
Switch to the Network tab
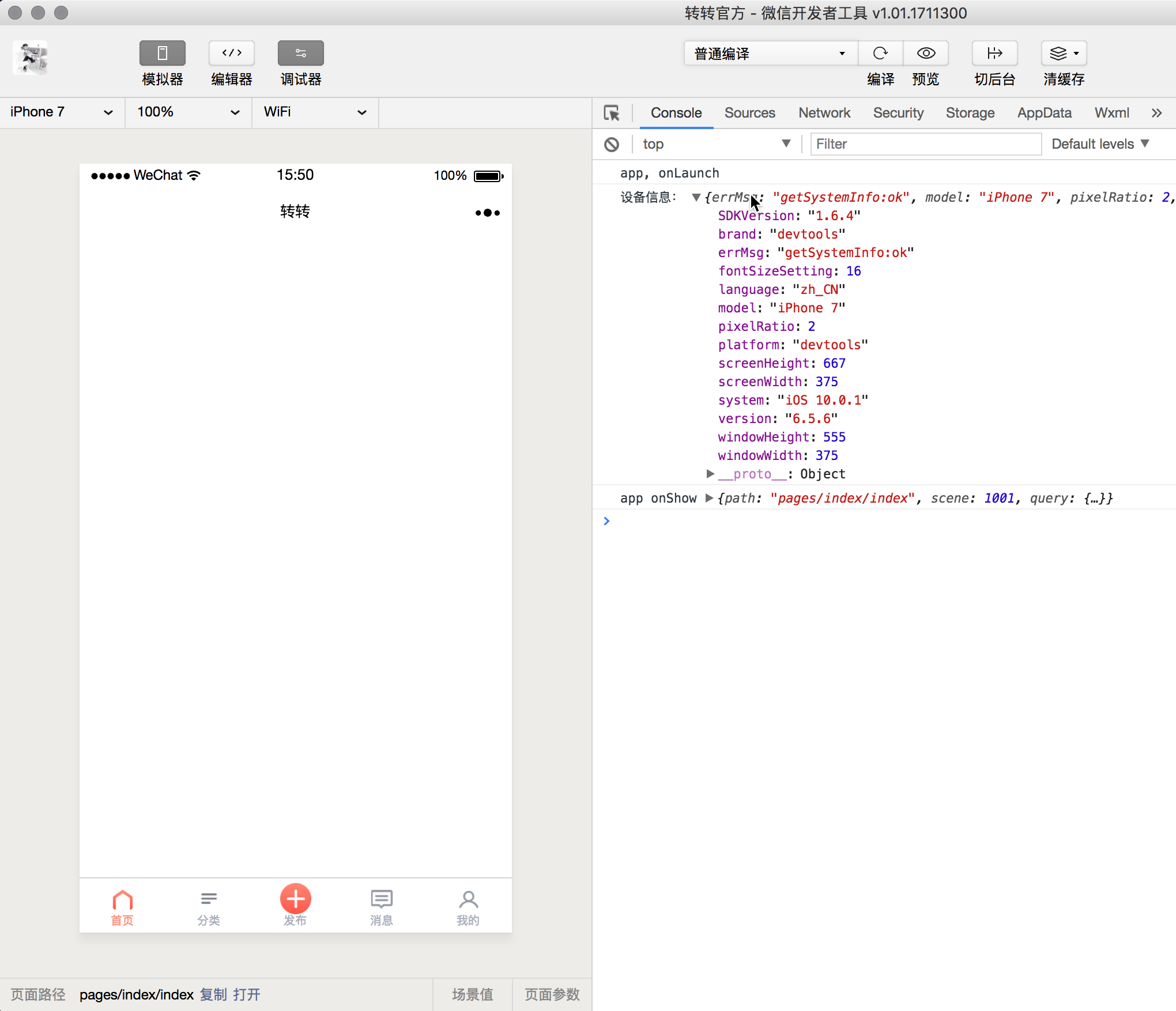pos(824,113)
